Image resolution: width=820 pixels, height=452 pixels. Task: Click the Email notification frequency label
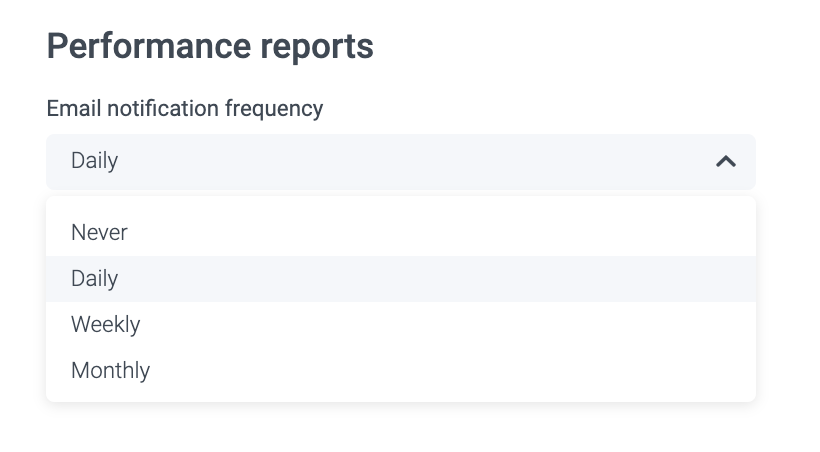point(185,108)
